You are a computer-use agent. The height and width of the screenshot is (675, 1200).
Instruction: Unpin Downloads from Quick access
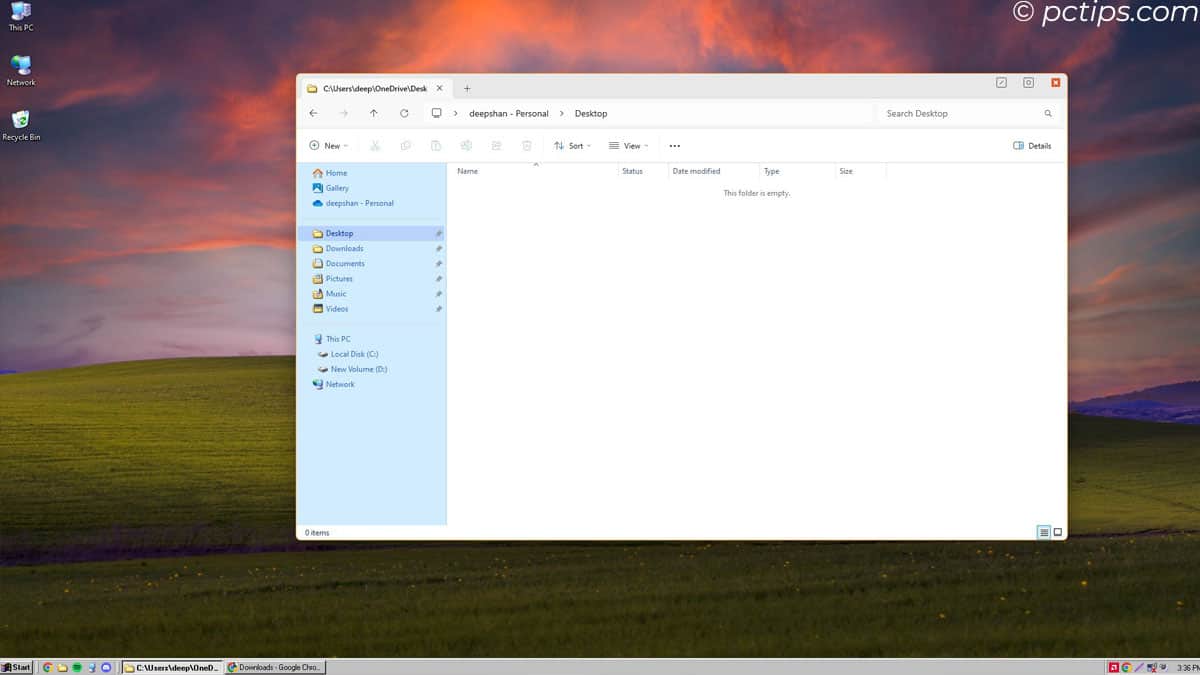(x=438, y=248)
